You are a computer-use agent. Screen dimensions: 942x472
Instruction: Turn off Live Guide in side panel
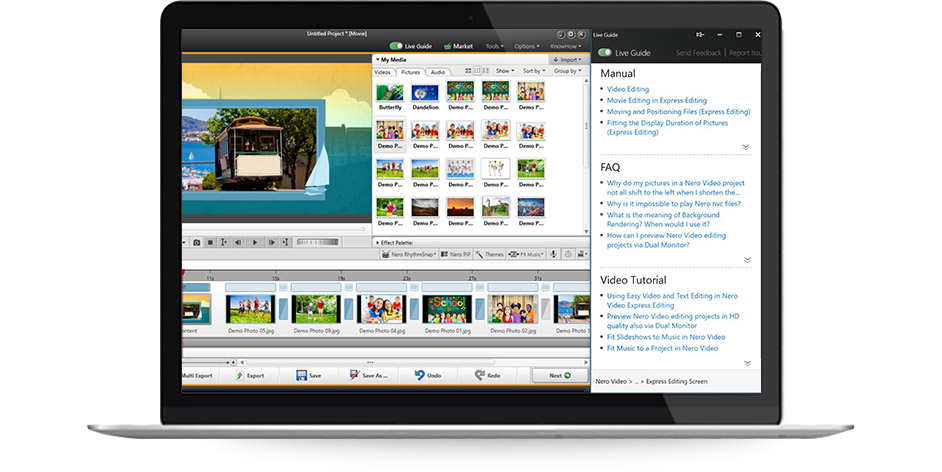pos(604,52)
